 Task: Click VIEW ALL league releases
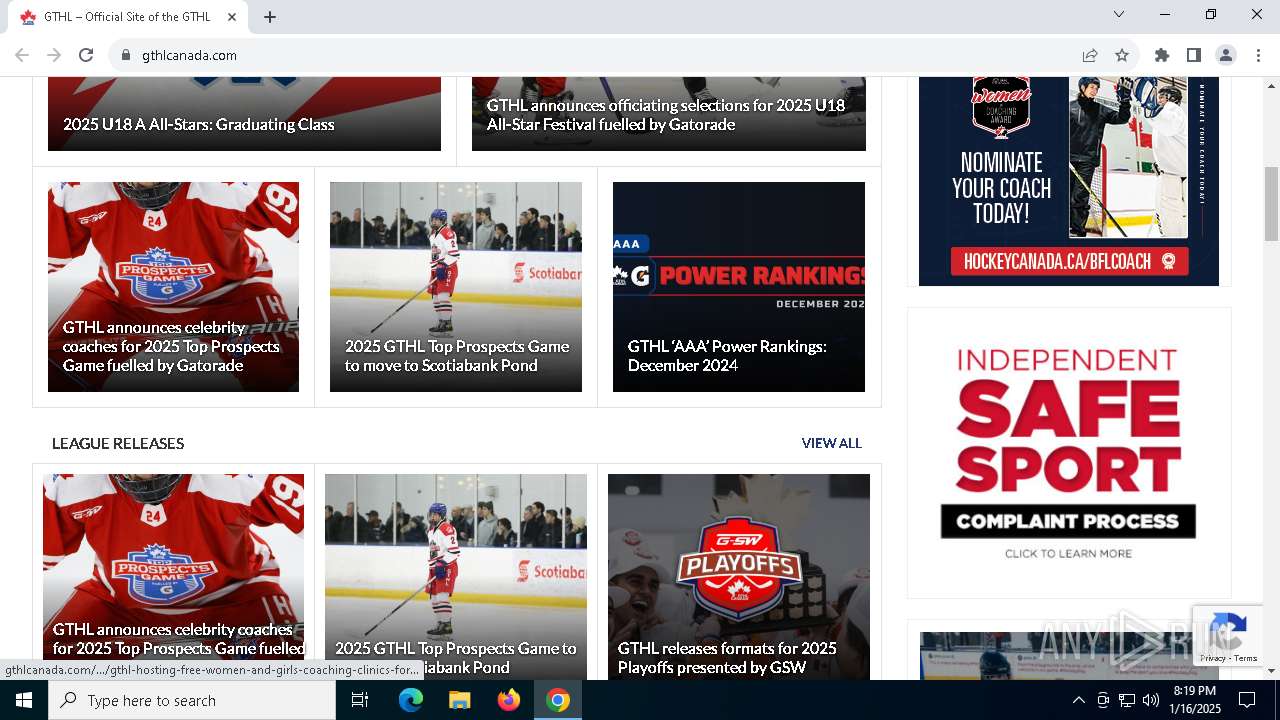[x=831, y=443]
